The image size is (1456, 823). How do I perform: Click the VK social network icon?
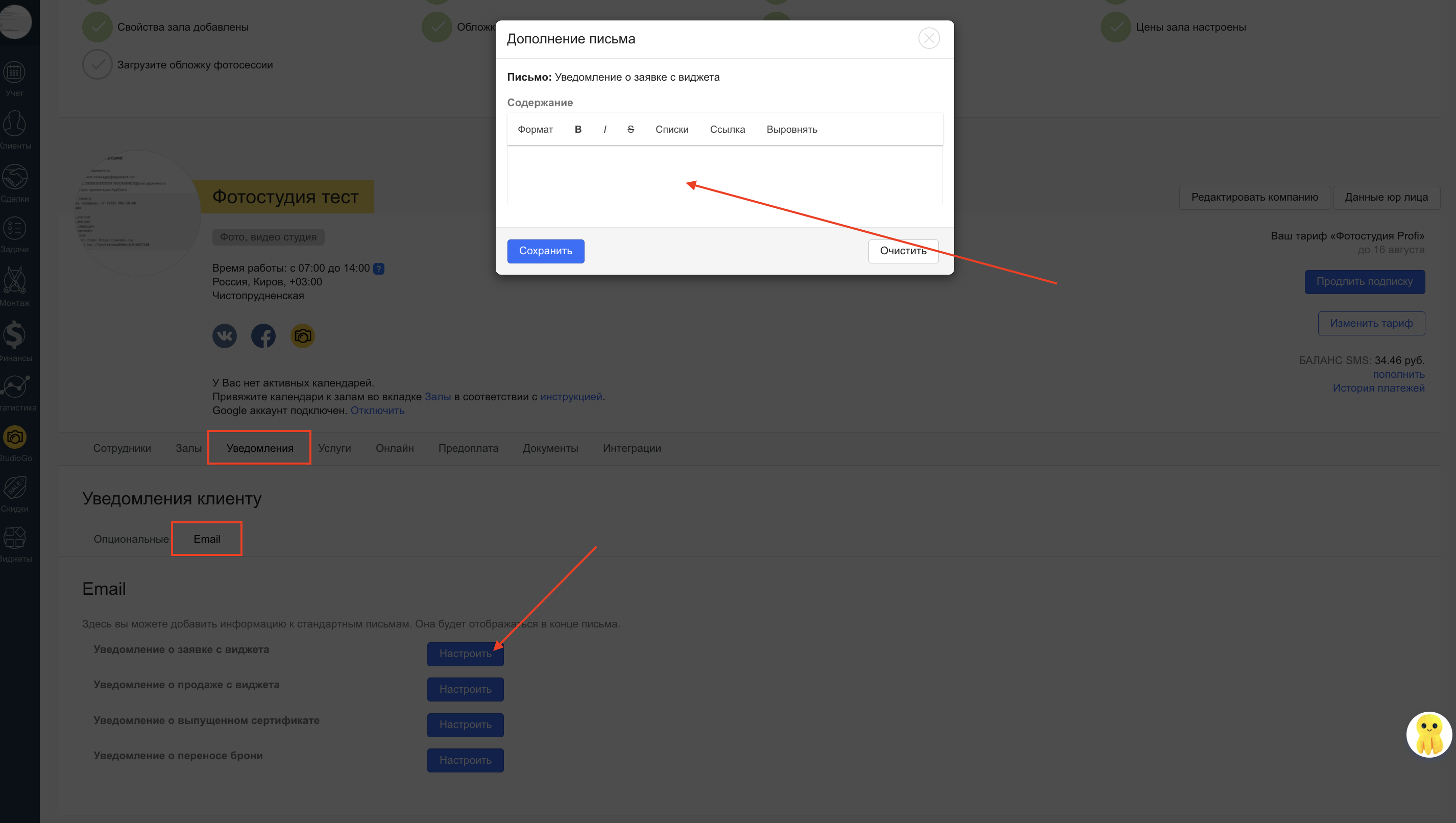point(225,336)
